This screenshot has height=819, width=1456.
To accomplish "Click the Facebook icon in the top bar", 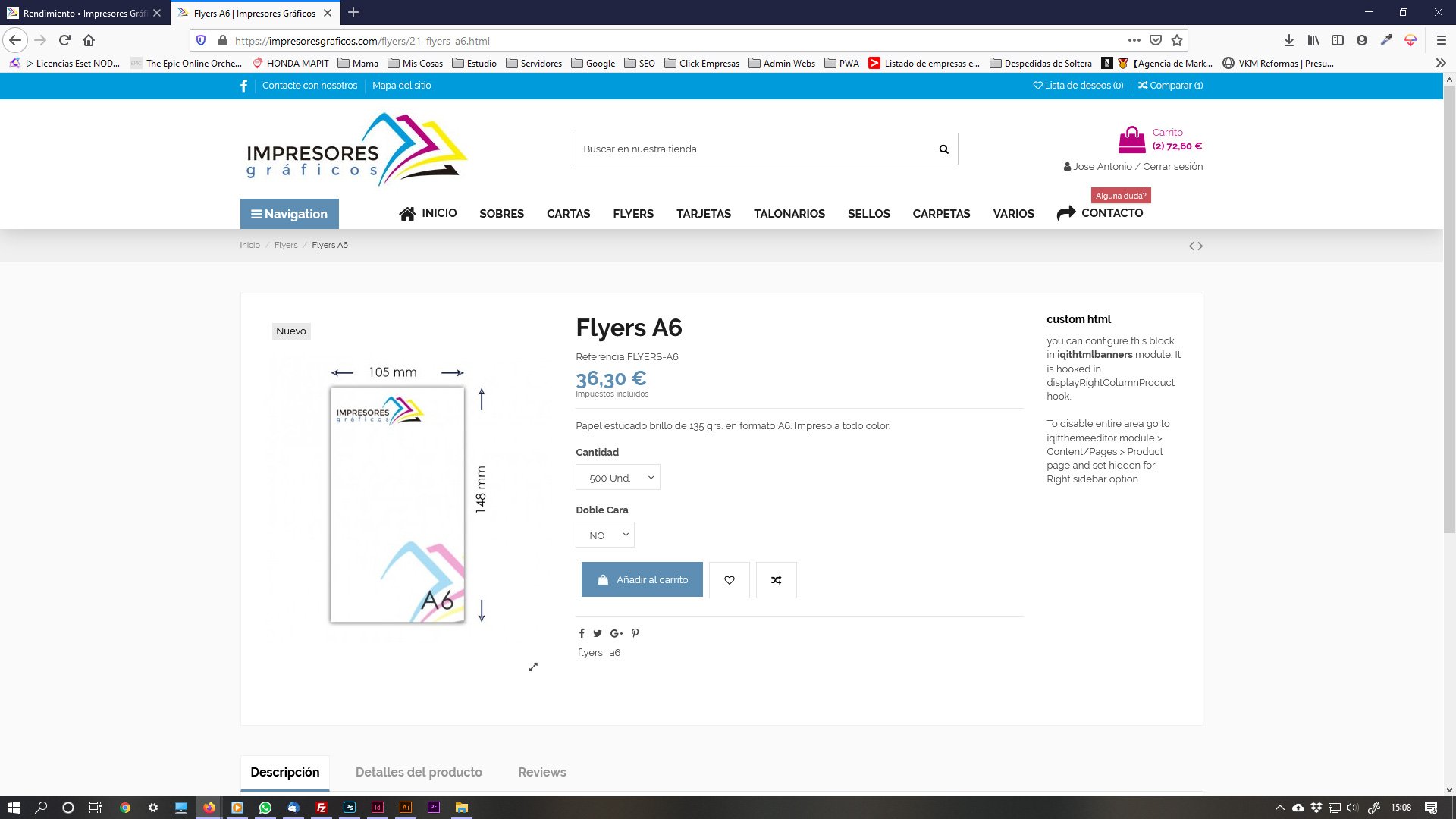I will pyautogui.click(x=243, y=86).
